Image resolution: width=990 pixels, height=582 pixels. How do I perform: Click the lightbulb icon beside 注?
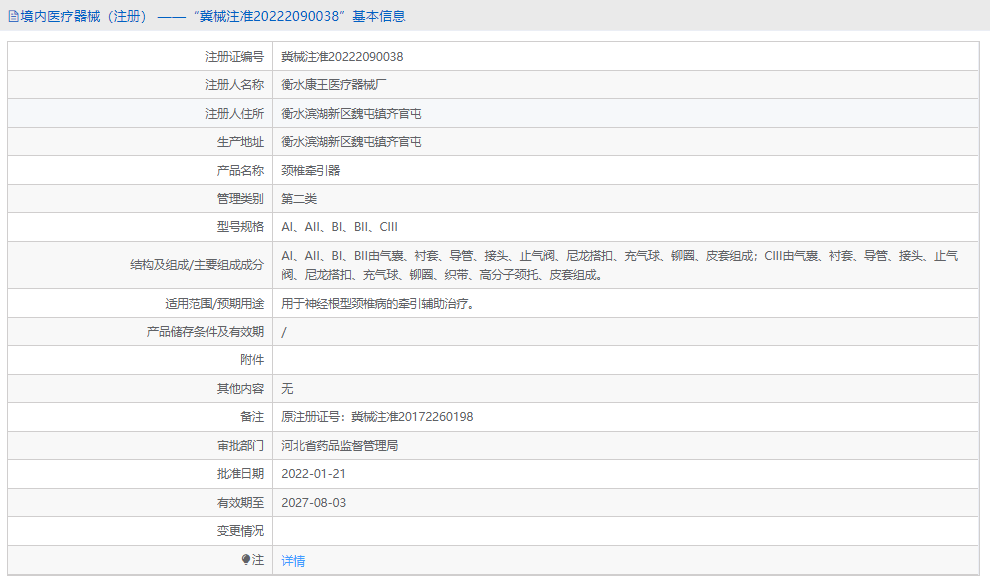[246, 560]
